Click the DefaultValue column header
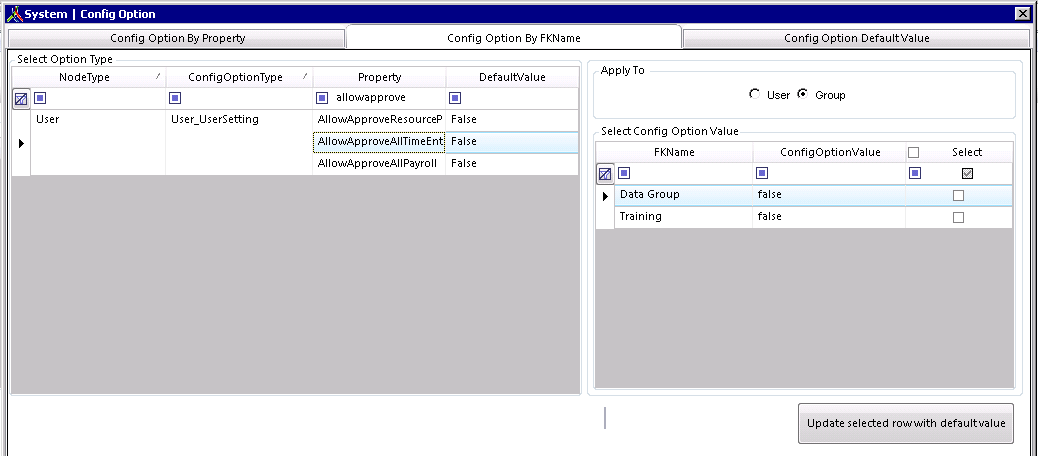 click(512, 77)
